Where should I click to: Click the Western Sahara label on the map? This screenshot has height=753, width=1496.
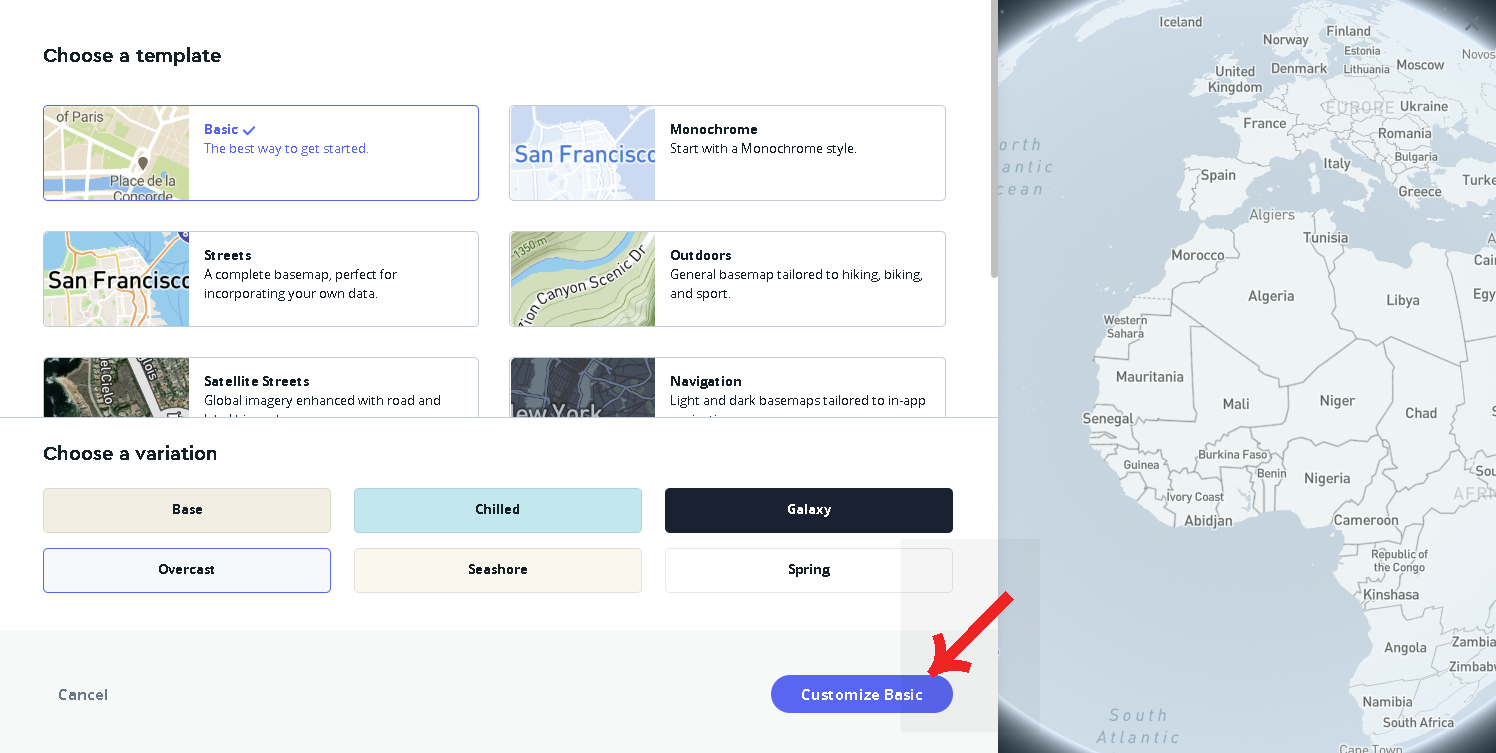(x=1125, y=327)
